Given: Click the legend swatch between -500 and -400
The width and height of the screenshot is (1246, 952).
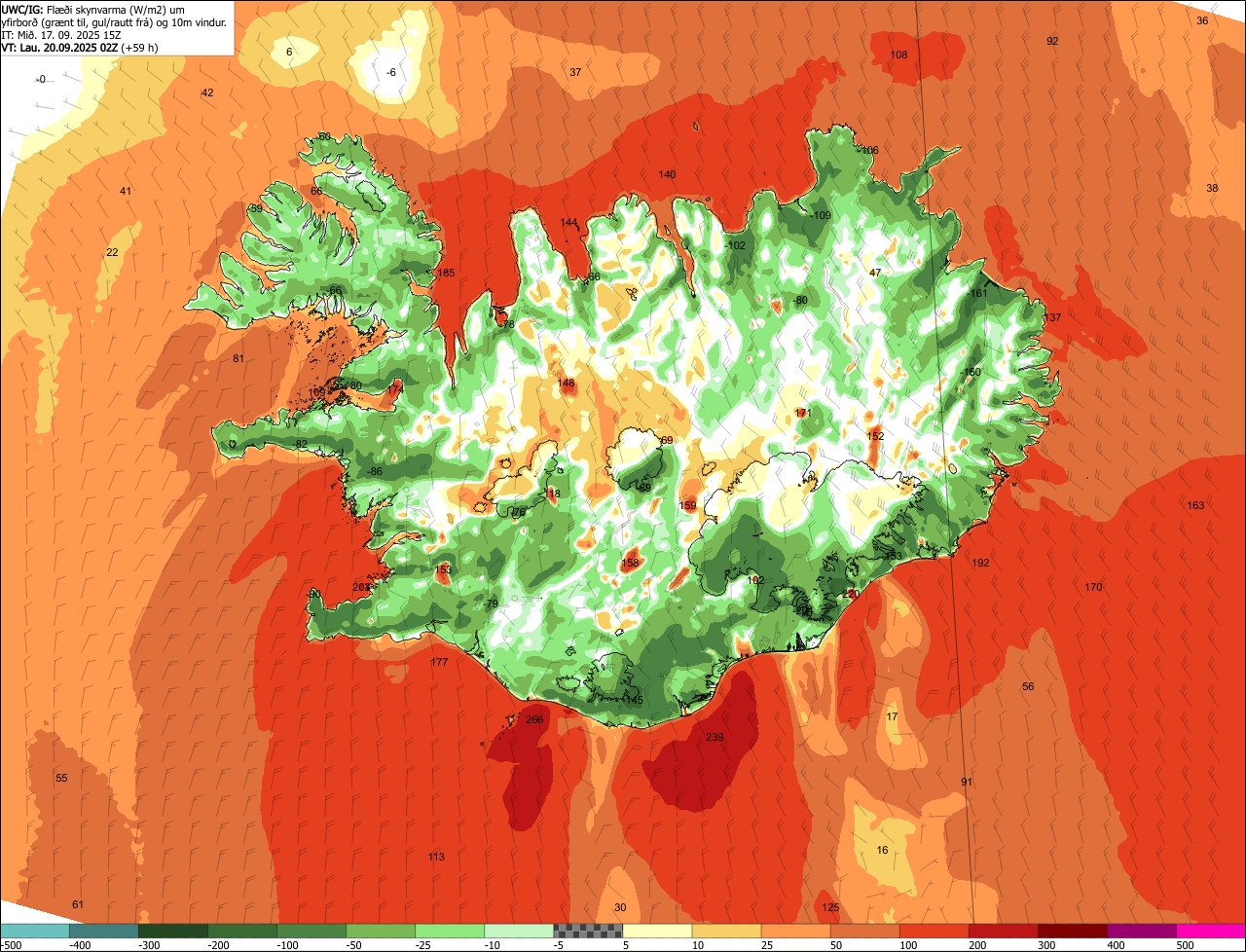Looking at the screenshot, I should 34,931.
